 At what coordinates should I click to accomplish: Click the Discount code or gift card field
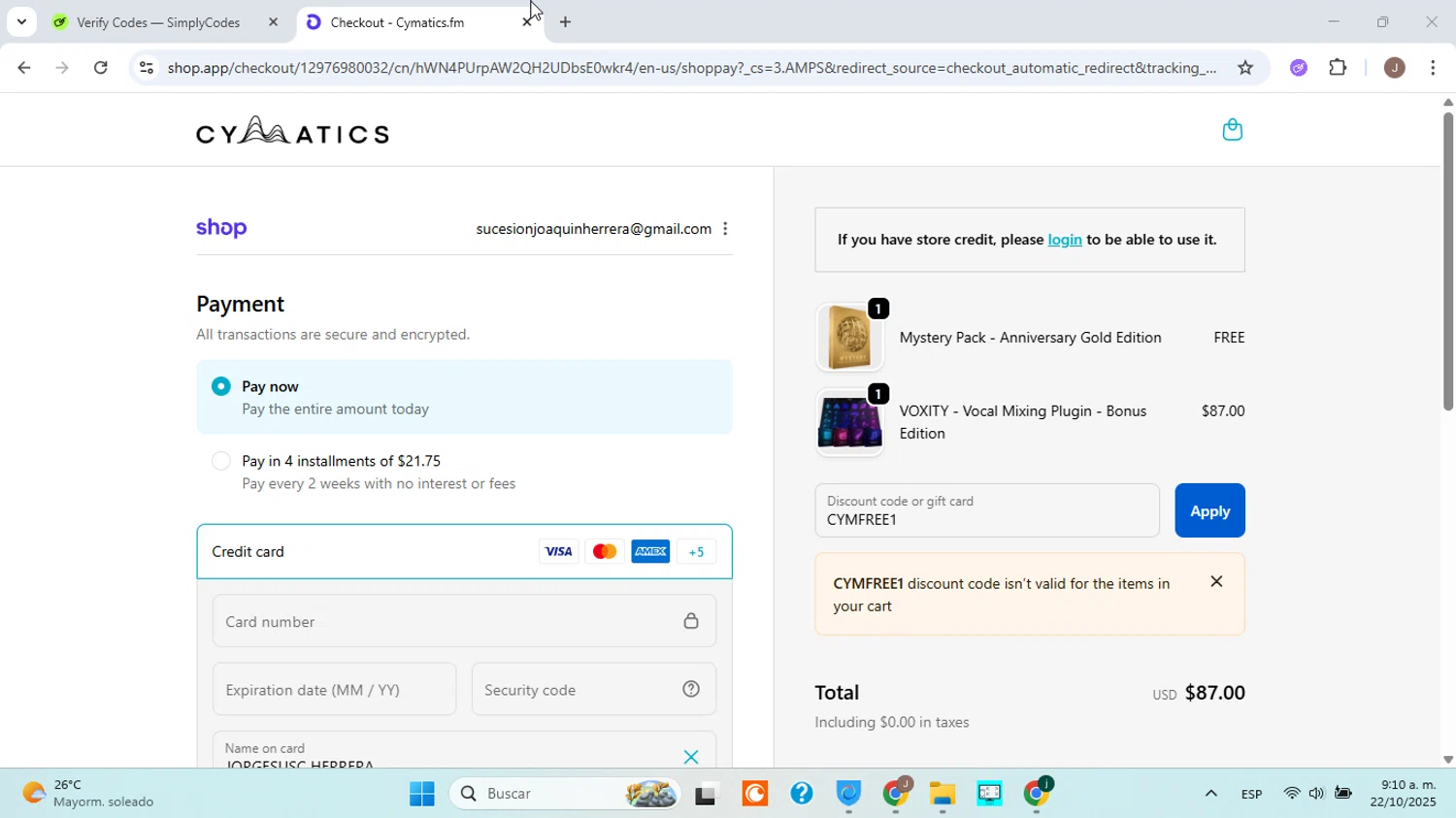coord(987,510)
